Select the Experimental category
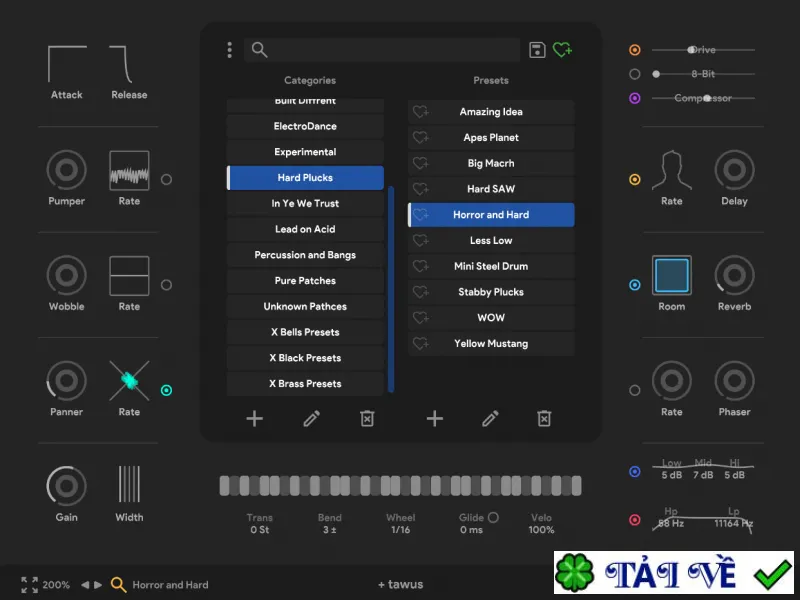The image size is (800, 600). 305,152
